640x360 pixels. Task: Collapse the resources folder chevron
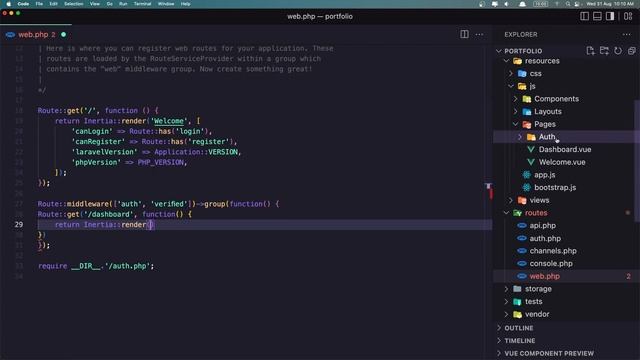click(507, 61)
